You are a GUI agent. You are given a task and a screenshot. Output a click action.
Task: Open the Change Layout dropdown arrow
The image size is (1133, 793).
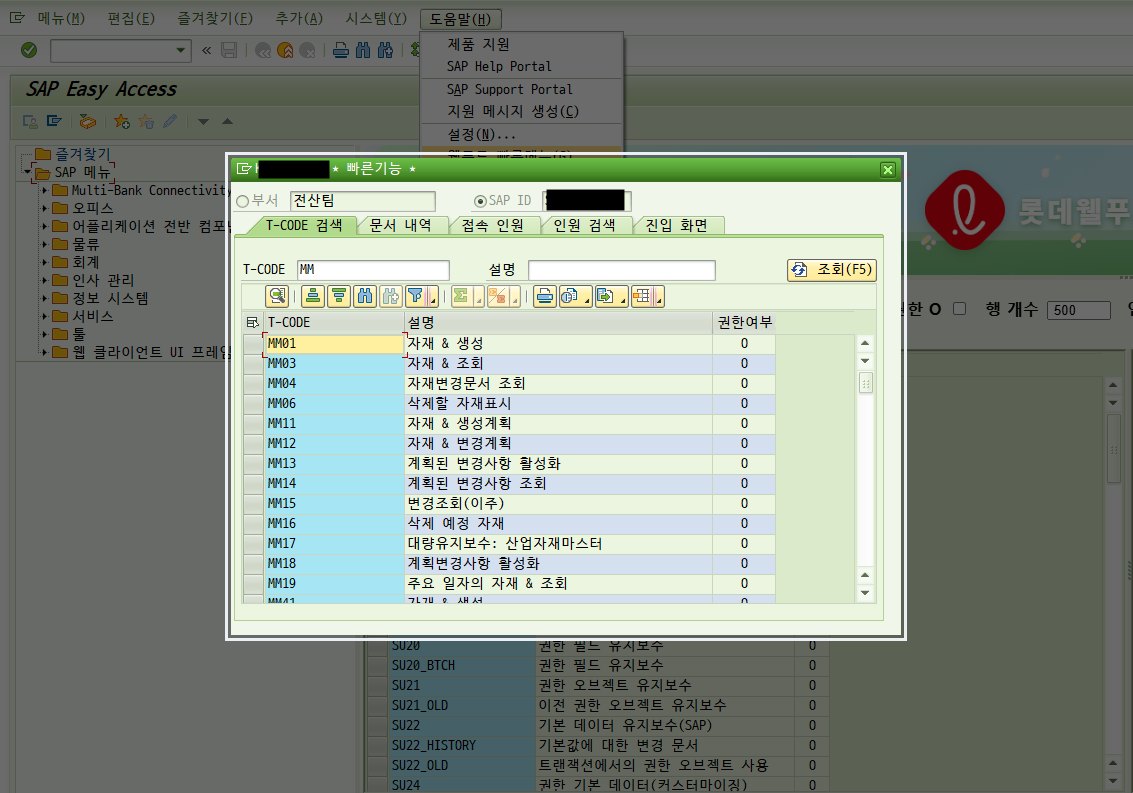[658, 297]
